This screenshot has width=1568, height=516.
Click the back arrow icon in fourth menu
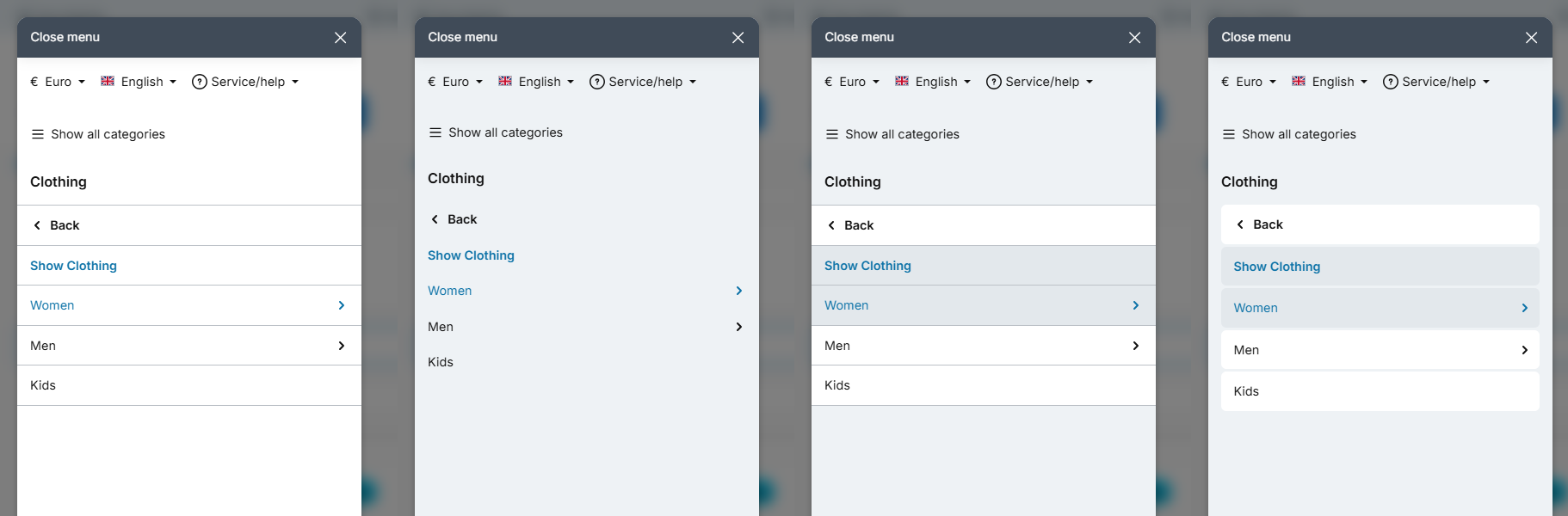[1240, 224]
